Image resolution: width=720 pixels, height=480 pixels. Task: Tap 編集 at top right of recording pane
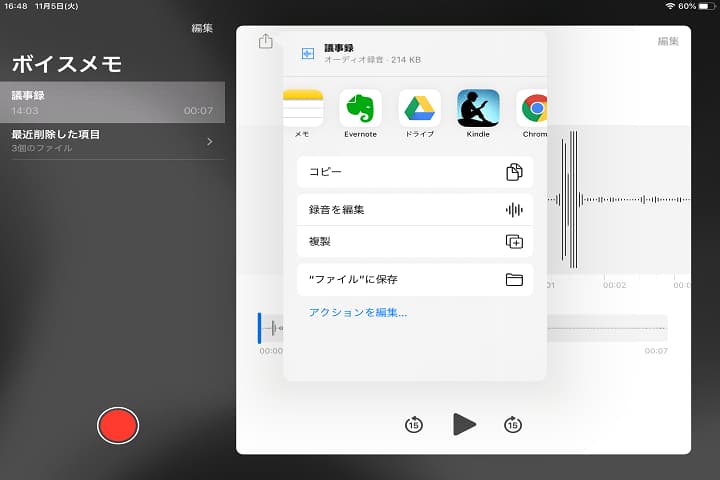668,41
